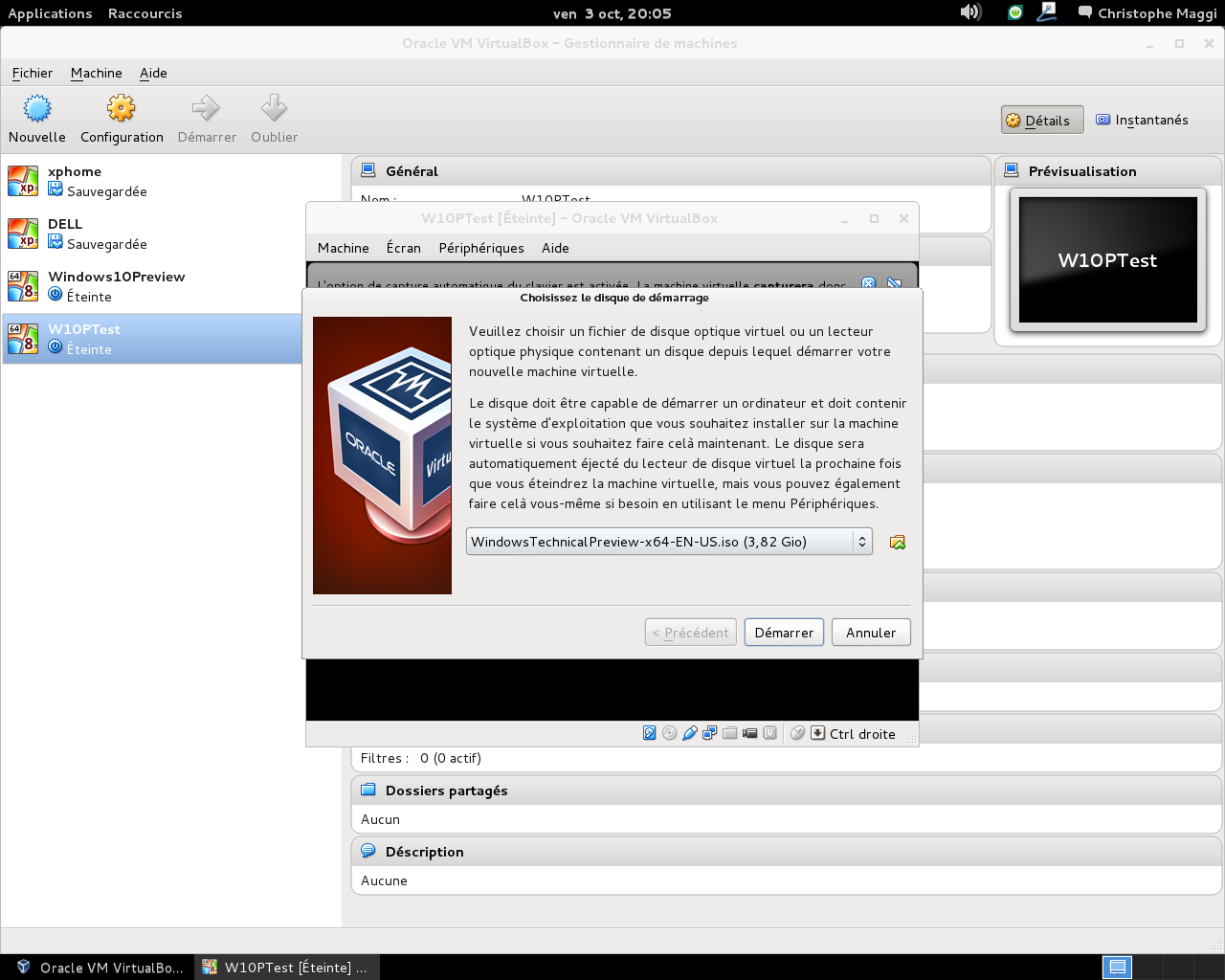Viewport: 1225px width, 980px height.
Task: Dismiss the keyboard capture notification
Action: pyautogui.click(x=868, y=283)
